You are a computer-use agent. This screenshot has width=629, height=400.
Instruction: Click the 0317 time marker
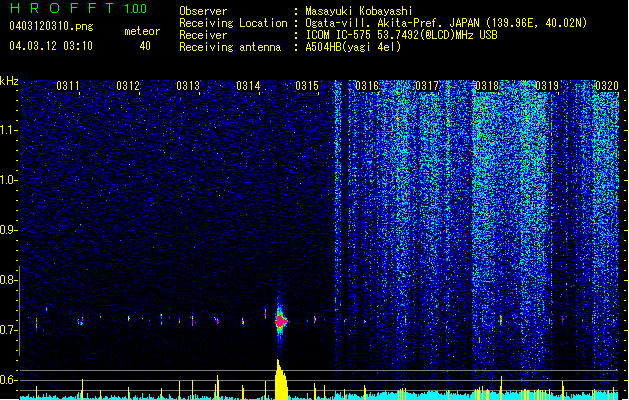(427, 85)
